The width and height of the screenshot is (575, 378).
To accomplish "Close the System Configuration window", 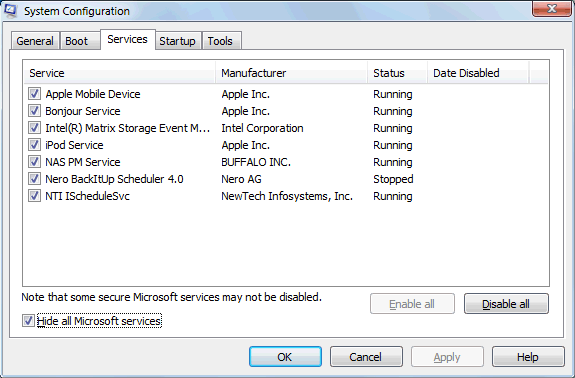I will coord(552,8).
